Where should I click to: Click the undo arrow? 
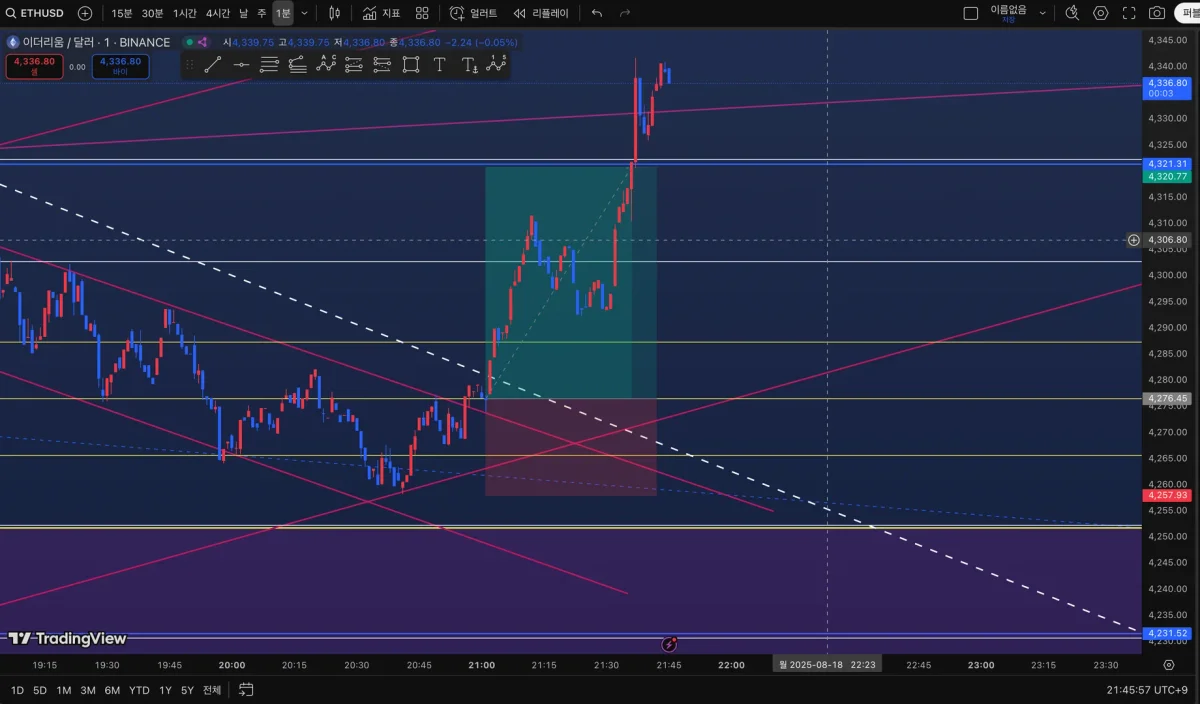coord(597,13)
